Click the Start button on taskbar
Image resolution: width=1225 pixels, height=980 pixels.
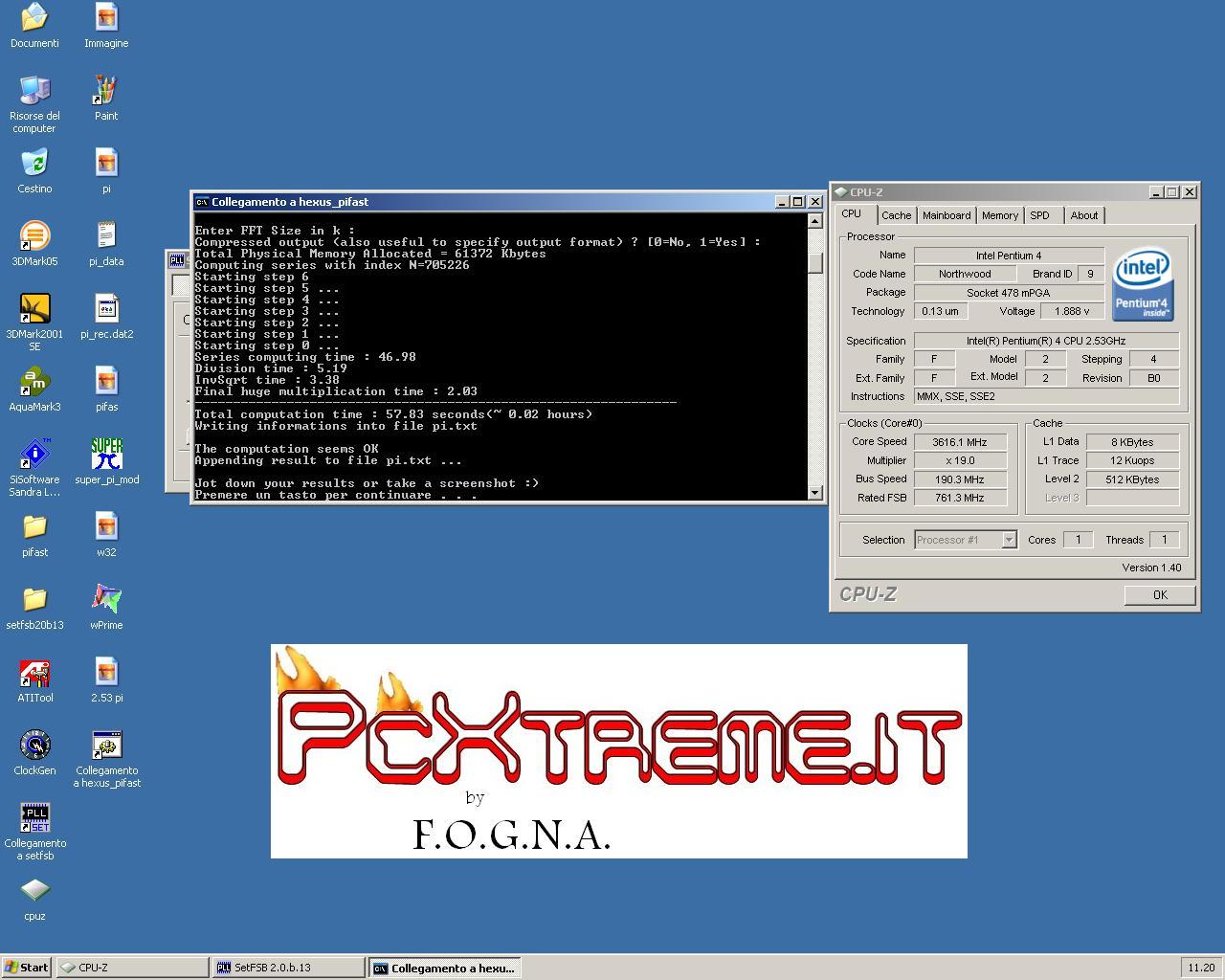point(27,968)
